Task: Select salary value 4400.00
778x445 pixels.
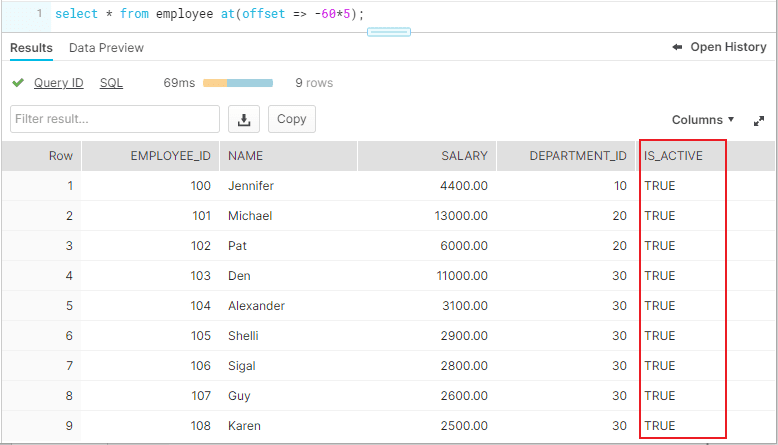Action: coord(464,186)
